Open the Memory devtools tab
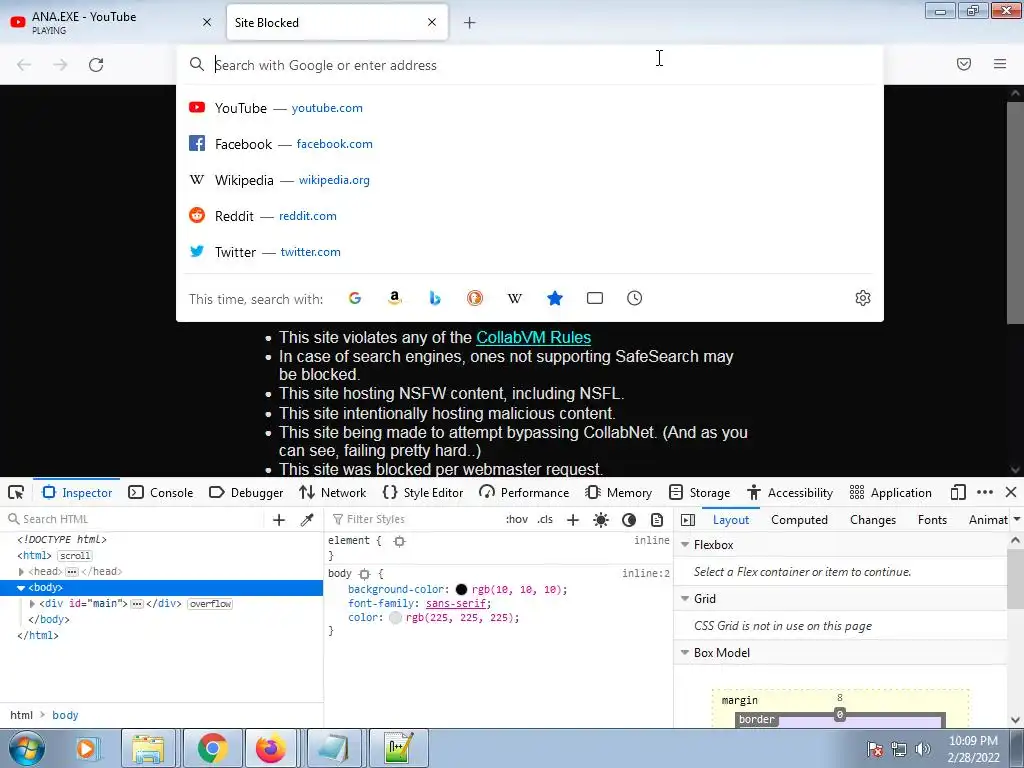This screenshot has height=768, width=1024. pos(619,492)
